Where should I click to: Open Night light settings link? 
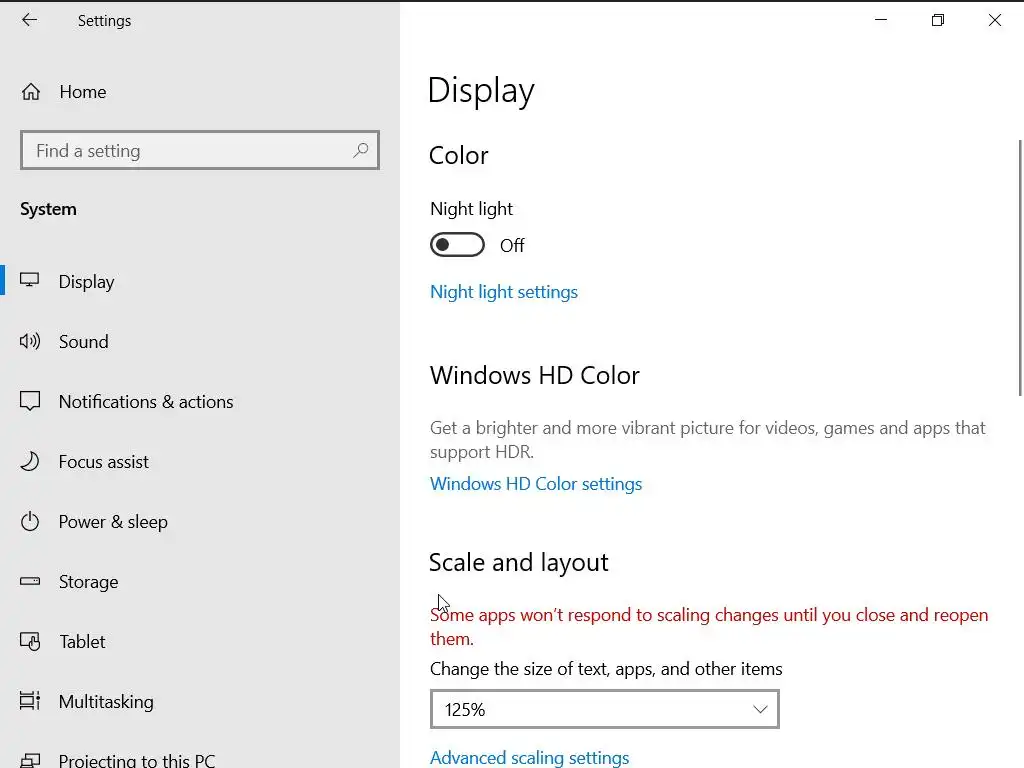[504, 292]
